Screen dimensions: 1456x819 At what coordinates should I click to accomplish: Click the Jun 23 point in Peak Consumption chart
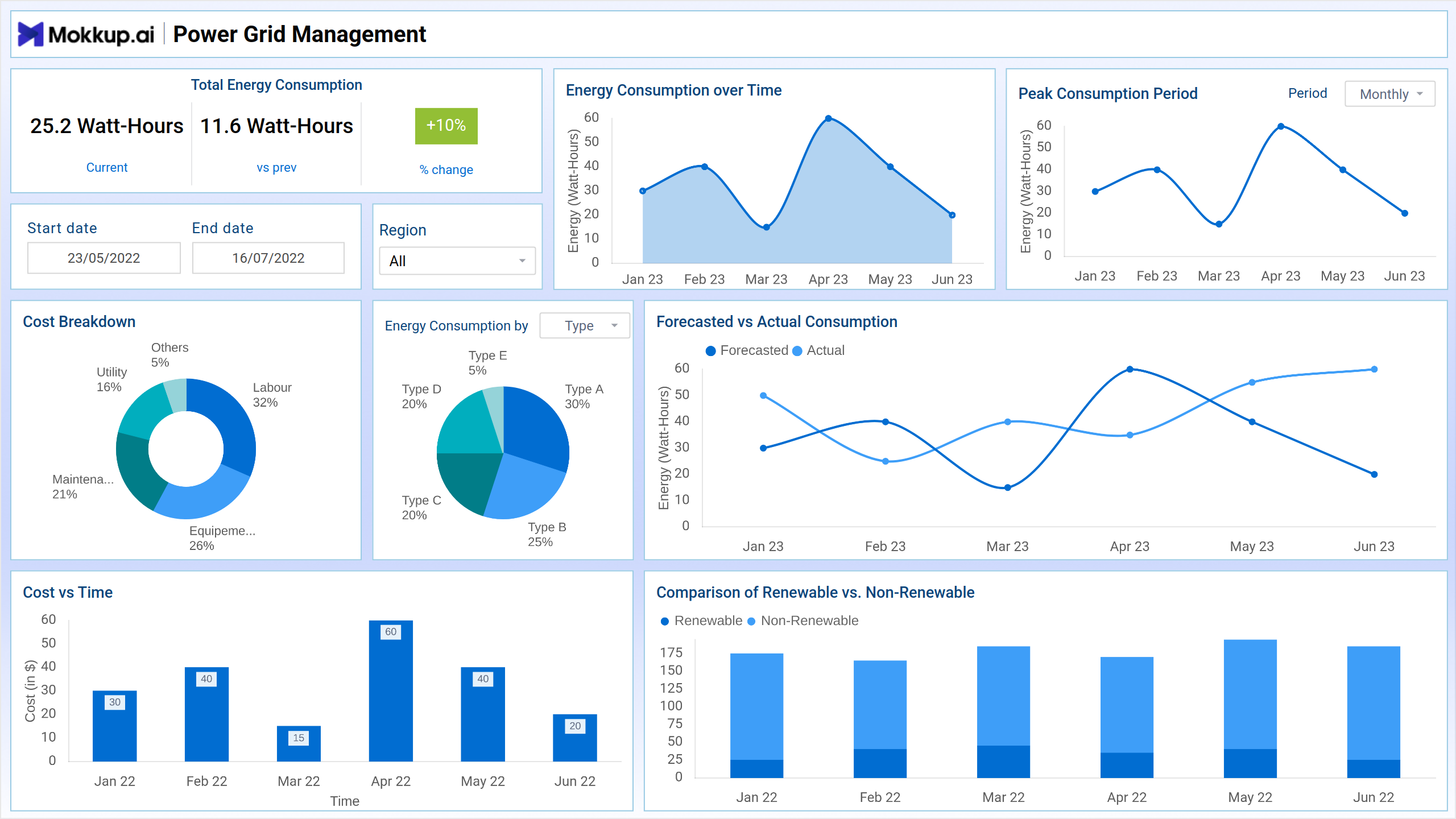(x=1405, y=213)
